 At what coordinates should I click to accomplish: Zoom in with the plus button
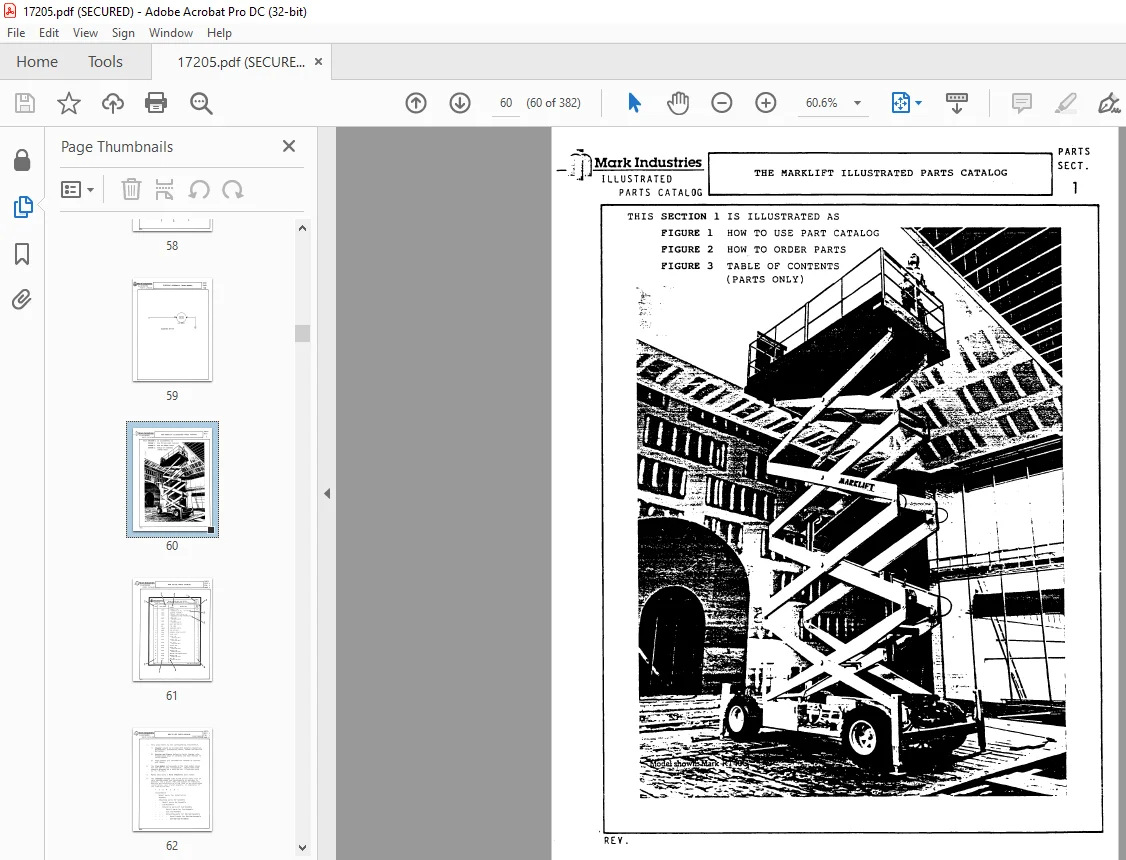click(766, 103)
